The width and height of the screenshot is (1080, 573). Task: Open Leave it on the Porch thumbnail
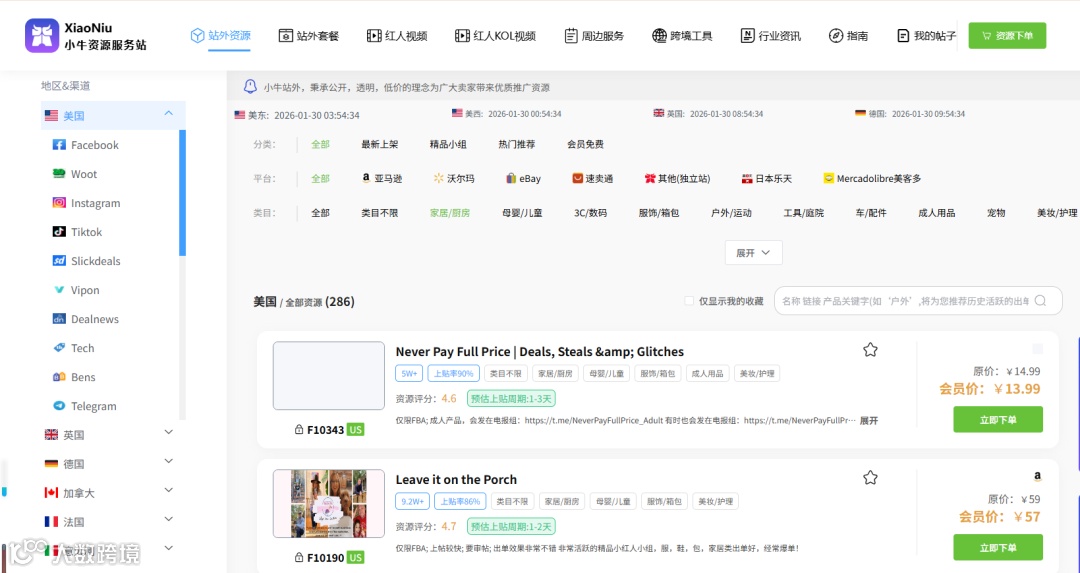329,503
